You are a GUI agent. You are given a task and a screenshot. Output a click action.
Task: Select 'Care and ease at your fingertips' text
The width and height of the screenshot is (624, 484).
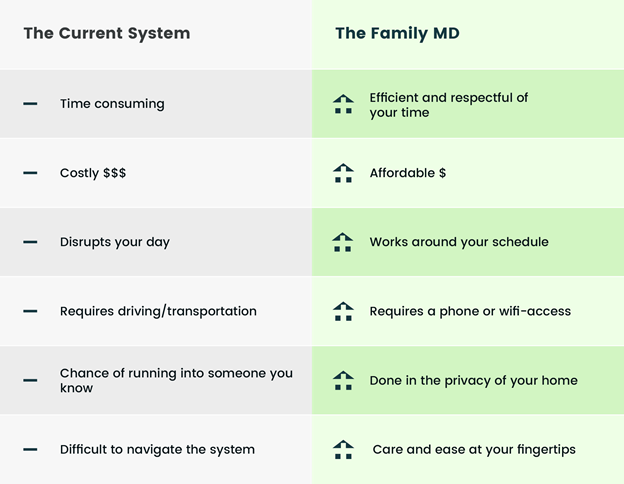(474, 449)
